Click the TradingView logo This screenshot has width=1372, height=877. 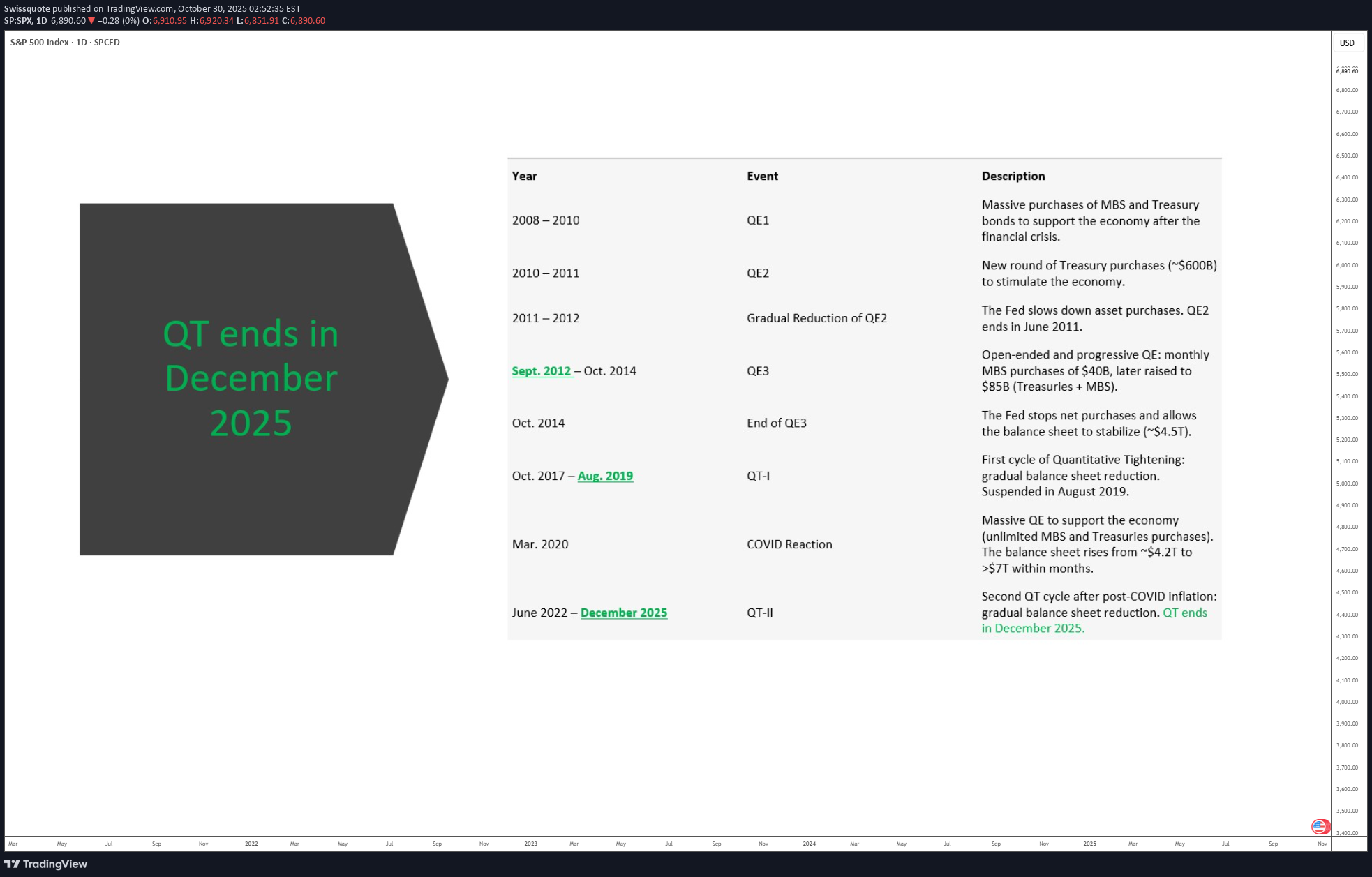click(x=45, y=864)
